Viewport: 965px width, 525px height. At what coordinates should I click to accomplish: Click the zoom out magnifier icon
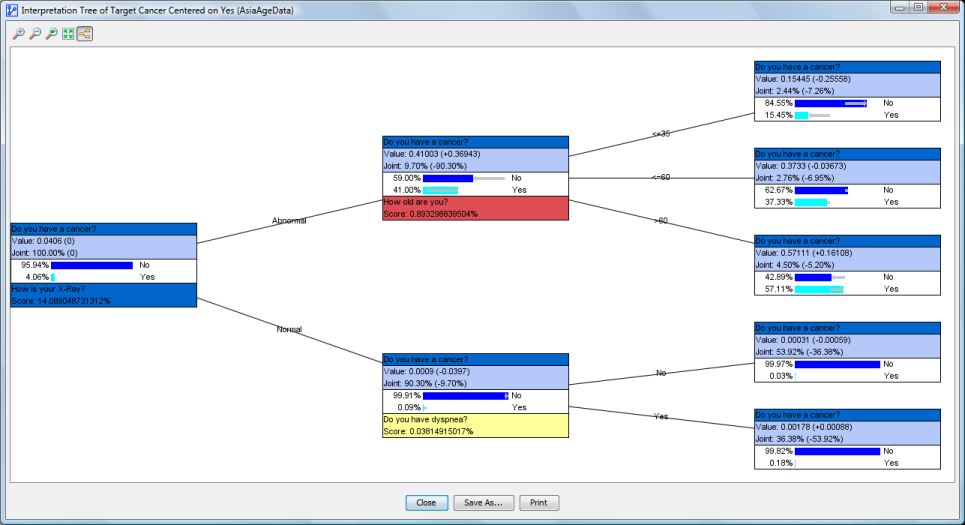click(35, 33)
